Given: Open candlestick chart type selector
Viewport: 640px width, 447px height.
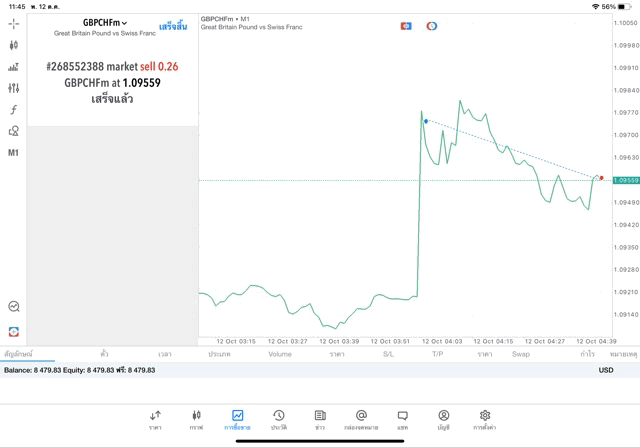Looking at the screenshot, I should click(x=13, y=45).
